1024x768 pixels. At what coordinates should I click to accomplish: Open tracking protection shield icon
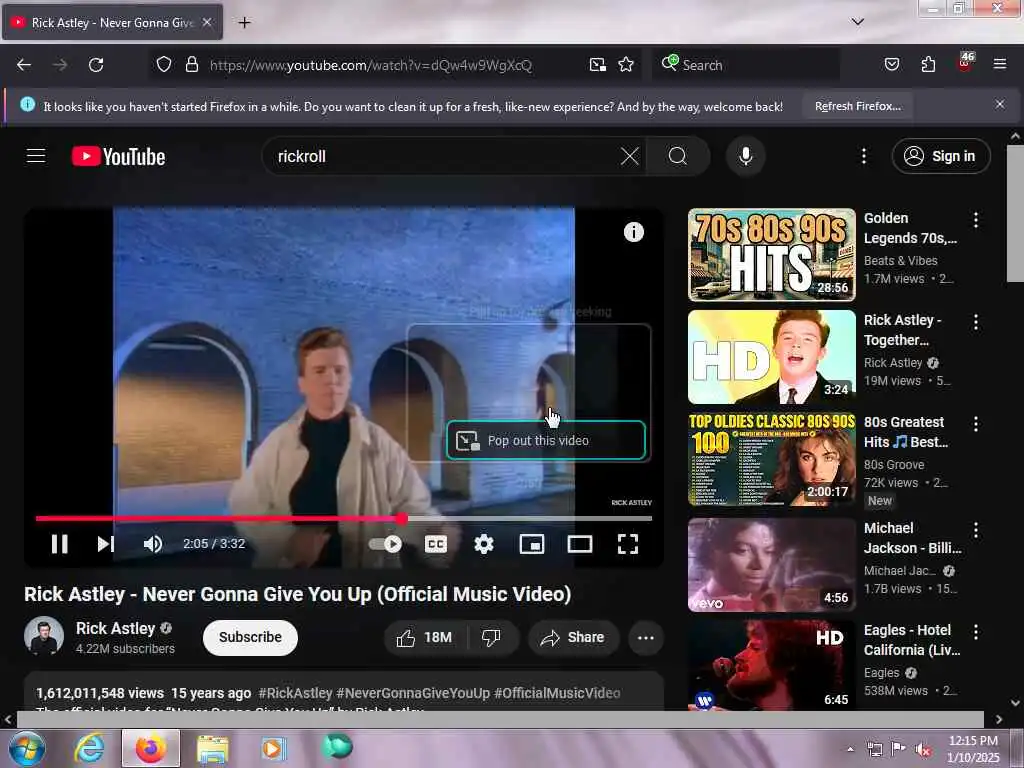click(164, 65)
